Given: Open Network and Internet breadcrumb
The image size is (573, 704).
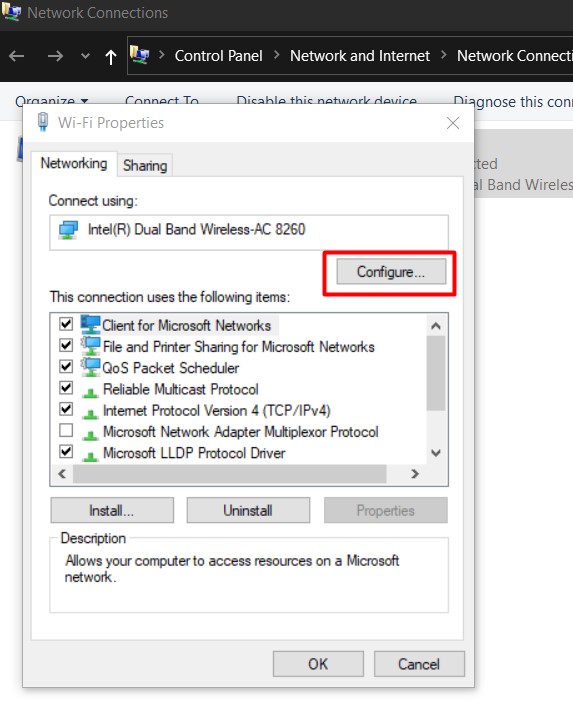Looking at the screenshot, I should point(360,56).
